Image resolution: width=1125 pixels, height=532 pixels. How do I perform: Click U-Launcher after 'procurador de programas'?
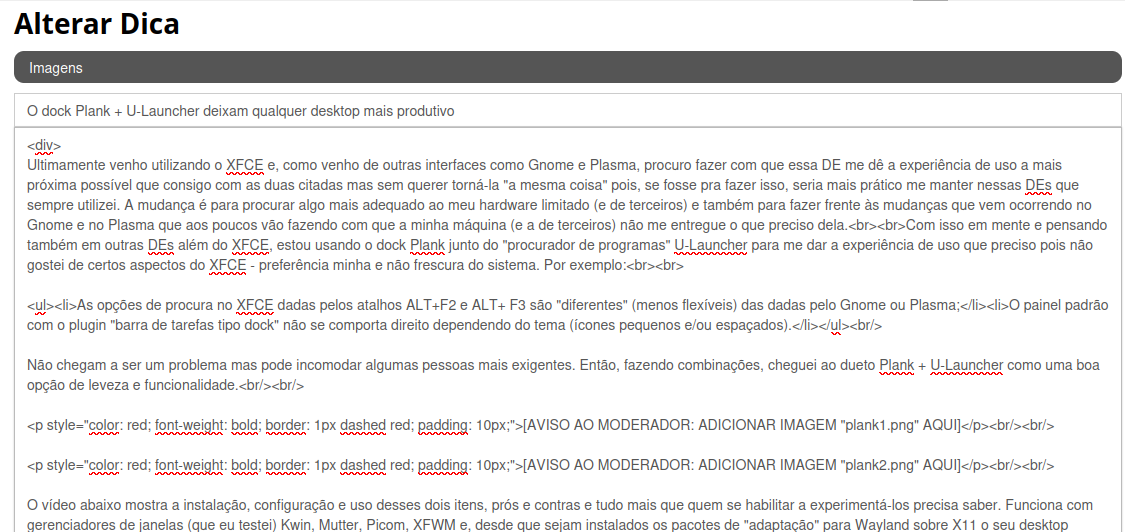pos(710,245)
